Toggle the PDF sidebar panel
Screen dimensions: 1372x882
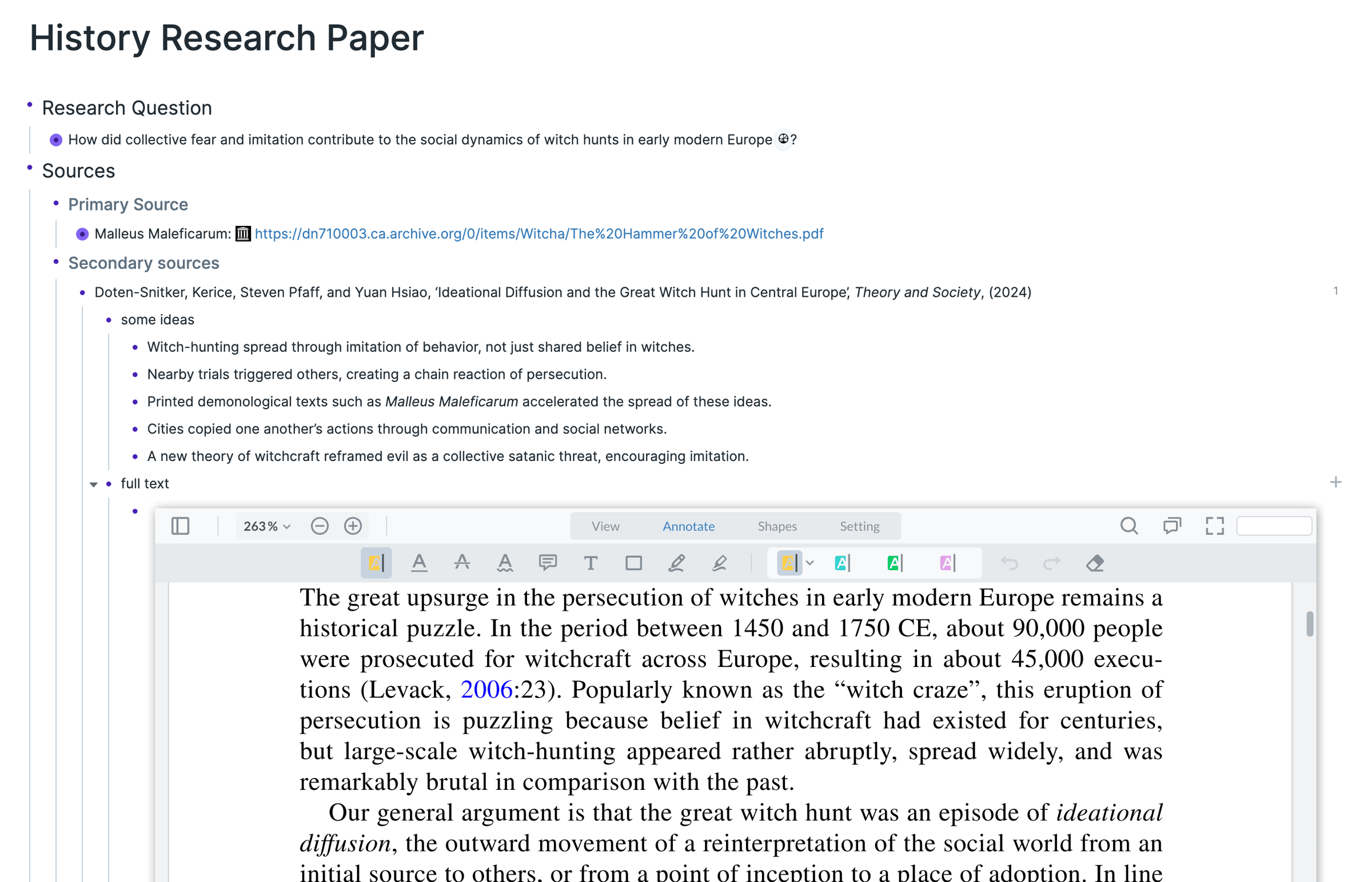pyautogui.click(x=180, y=526)
